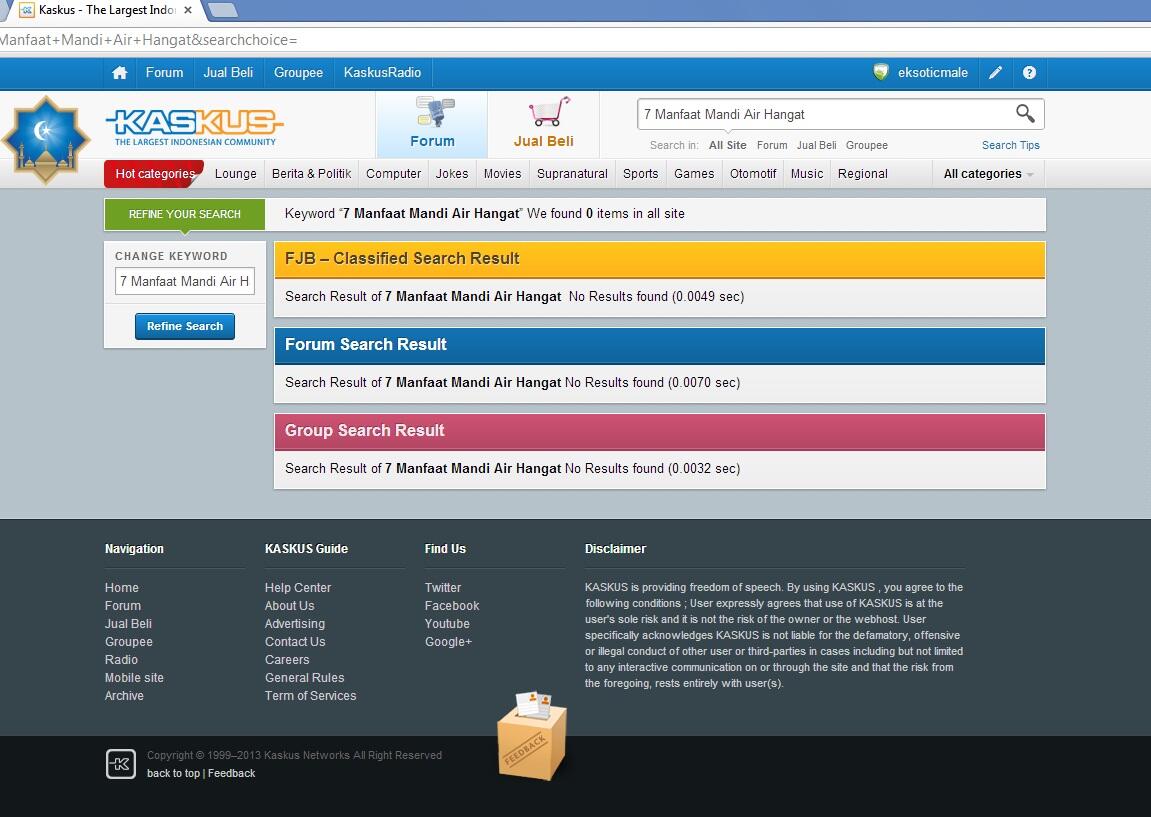Click the Refine Your Search header
Image resolution: width=1151 pixels, height=817 pixels.
(x=184, y=214)
